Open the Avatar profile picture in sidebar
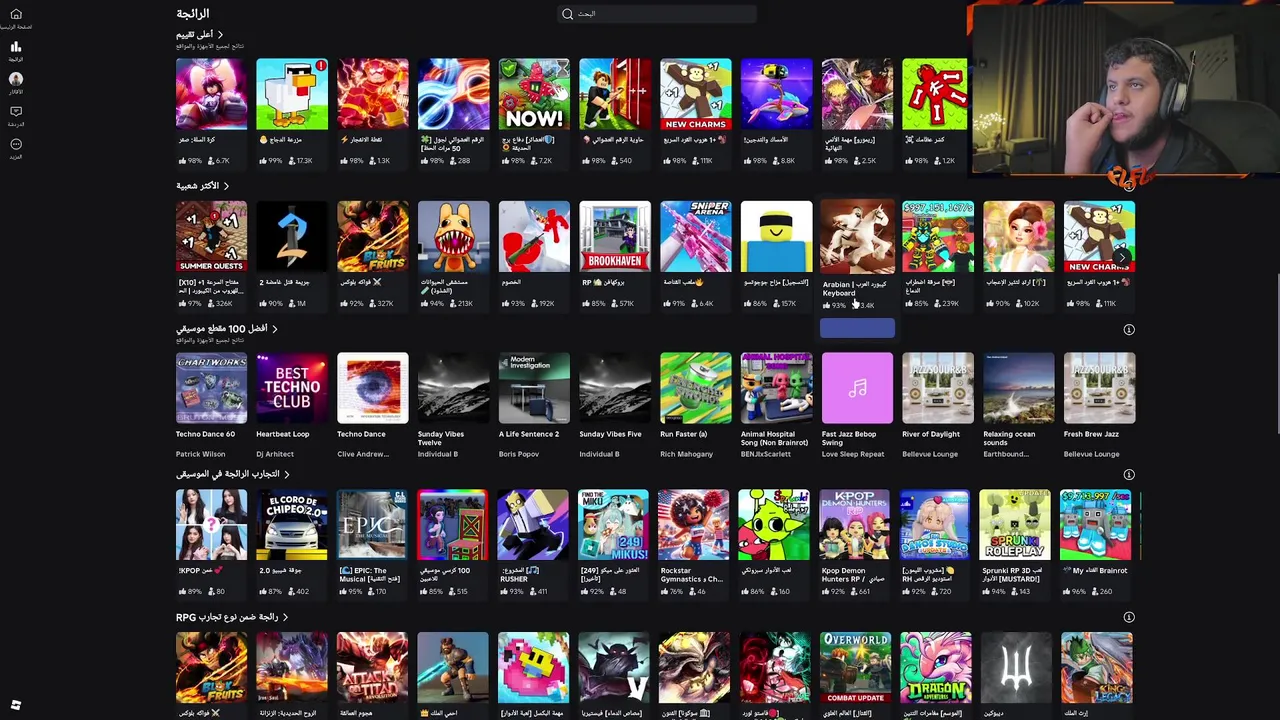 [x=16, y=79]
